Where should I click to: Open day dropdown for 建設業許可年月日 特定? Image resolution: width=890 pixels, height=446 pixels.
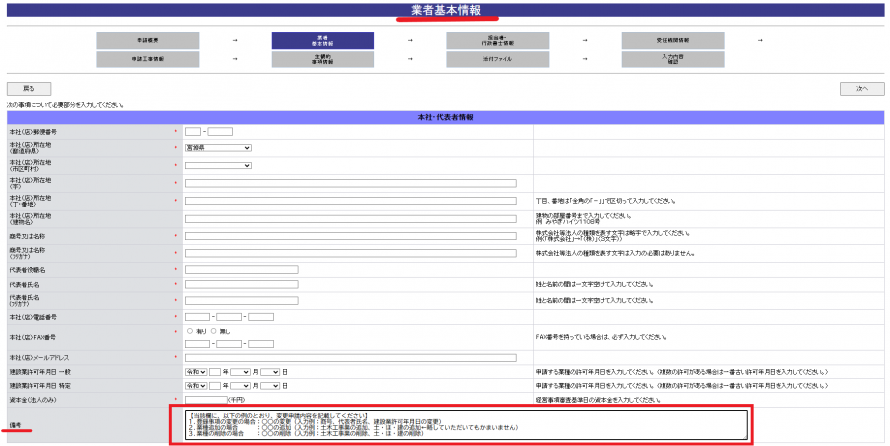tap(270, 386)
